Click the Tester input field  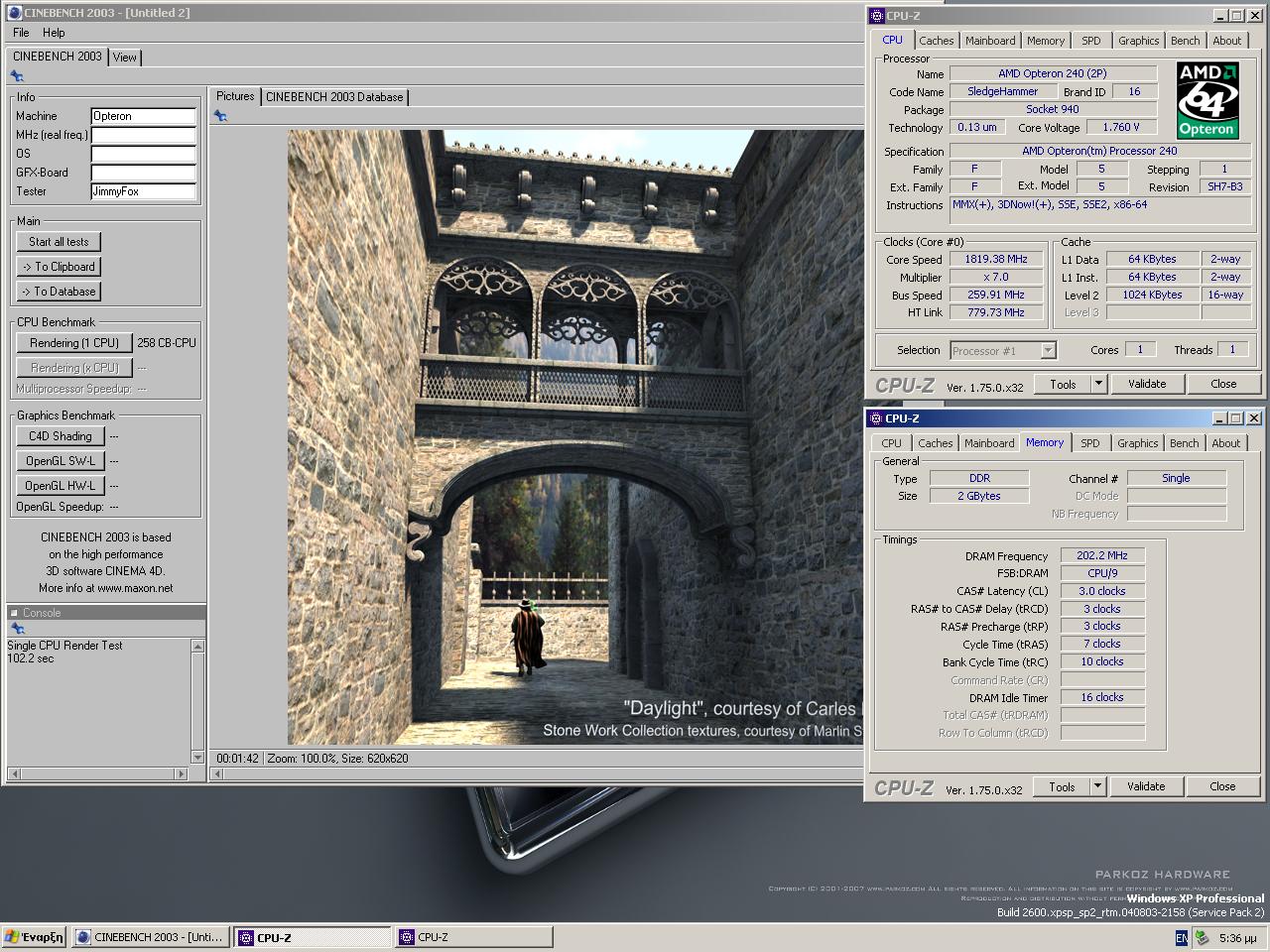click(143, 191)
